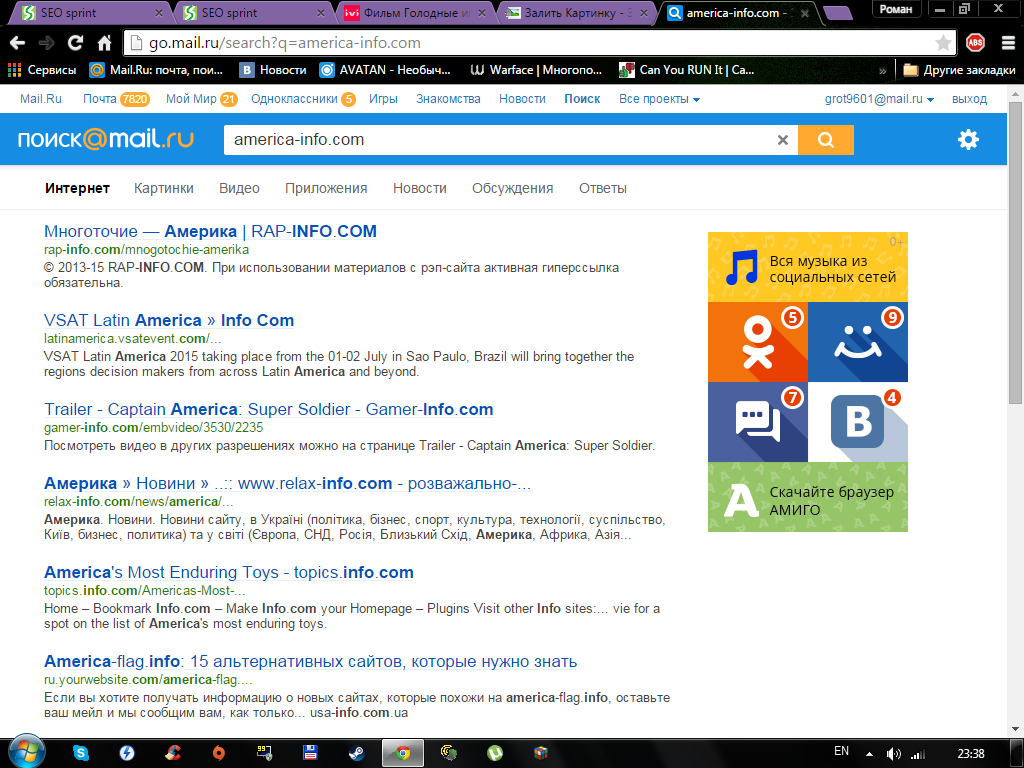This screenshot has width=1024, height=768.
Task: Open uTorrent from the taskbar
Action: pos(495,753)
